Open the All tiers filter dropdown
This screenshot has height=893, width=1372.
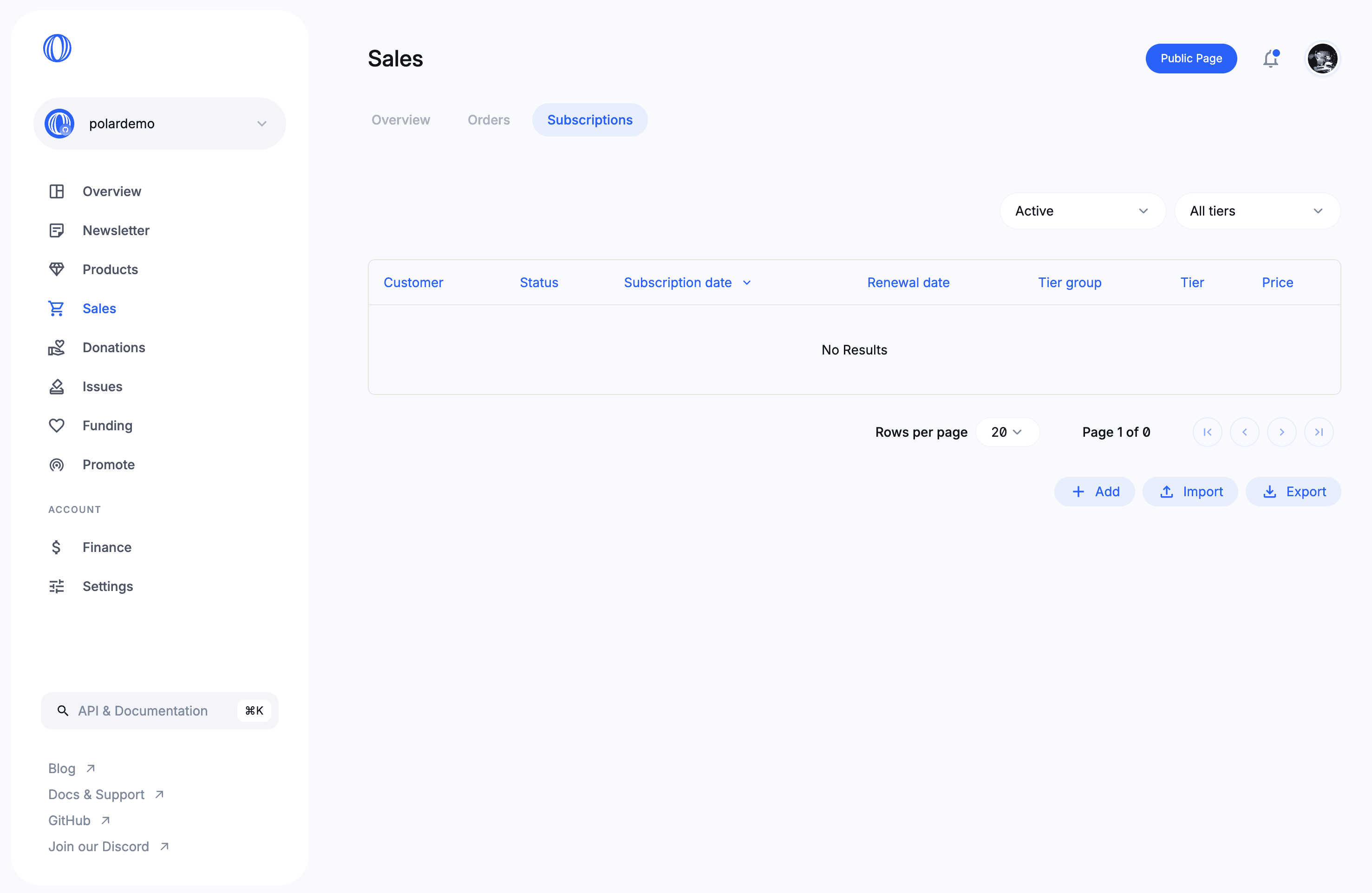click(x=1257, y=211)
